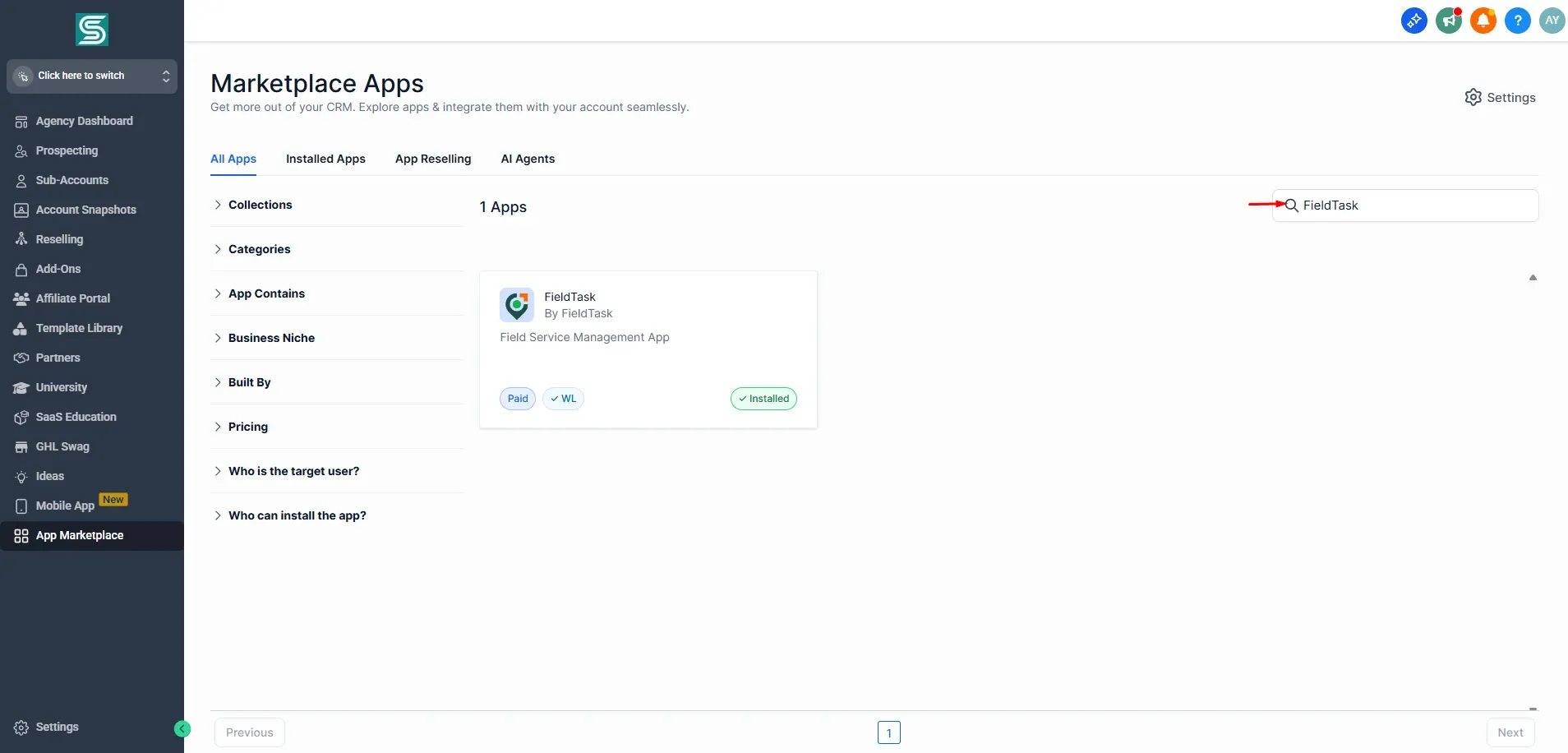Open the Marketplace Settings gear at top right
The width and height of the screenshot is (1568, 753).
click(1500, 98)
